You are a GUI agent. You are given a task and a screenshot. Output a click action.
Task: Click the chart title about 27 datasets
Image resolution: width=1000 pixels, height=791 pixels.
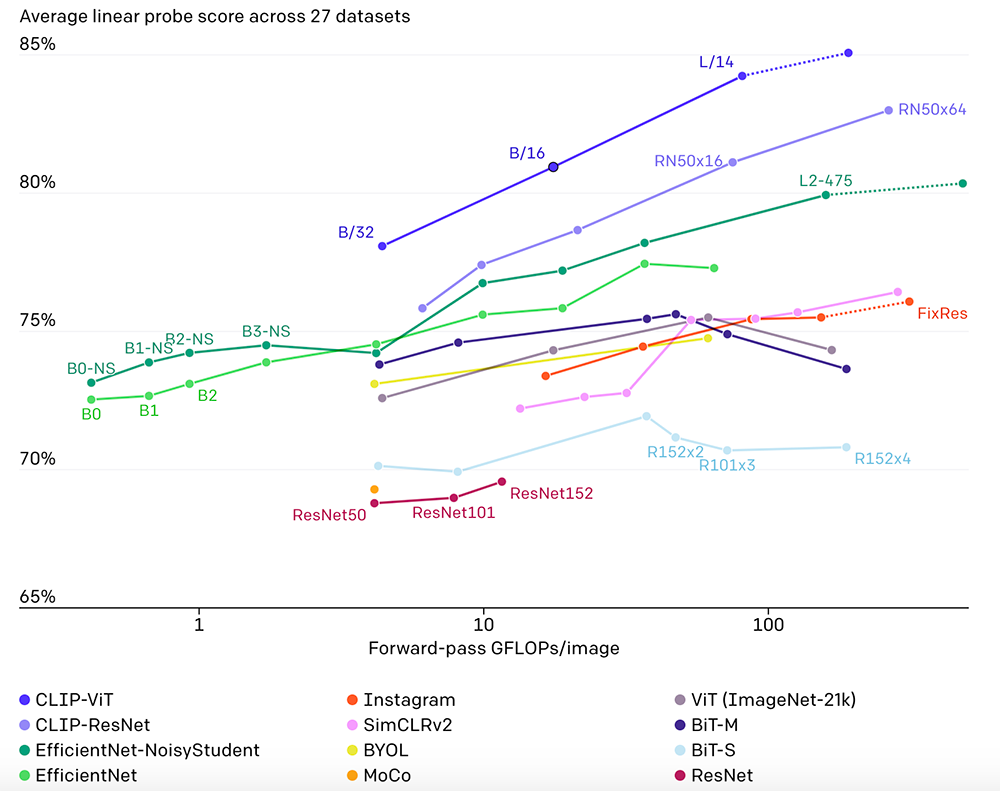coord(215,16)
